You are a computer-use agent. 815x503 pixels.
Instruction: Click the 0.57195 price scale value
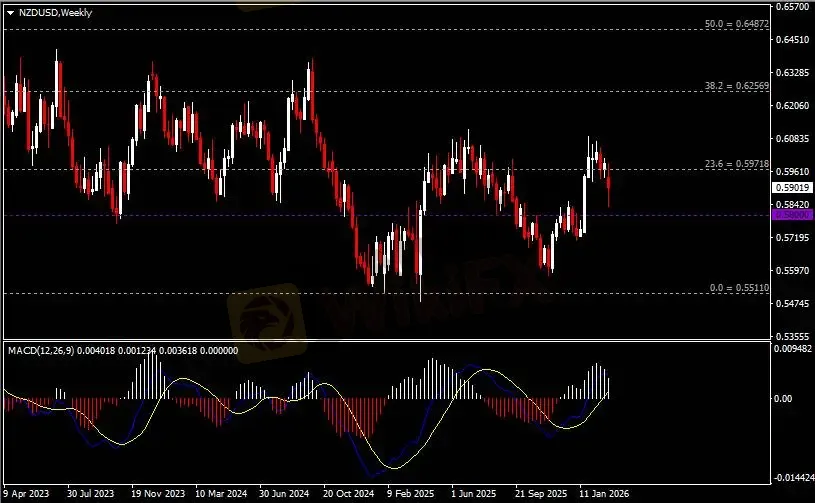pos(793,237)
